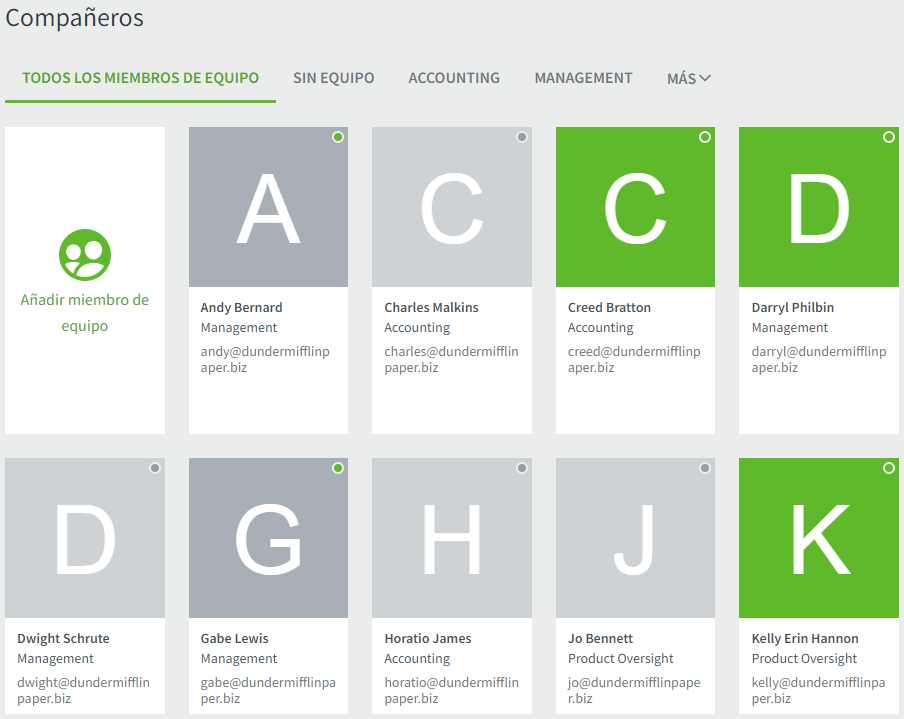Switch to the Sin equipo tab

click(x=333, y=78)
